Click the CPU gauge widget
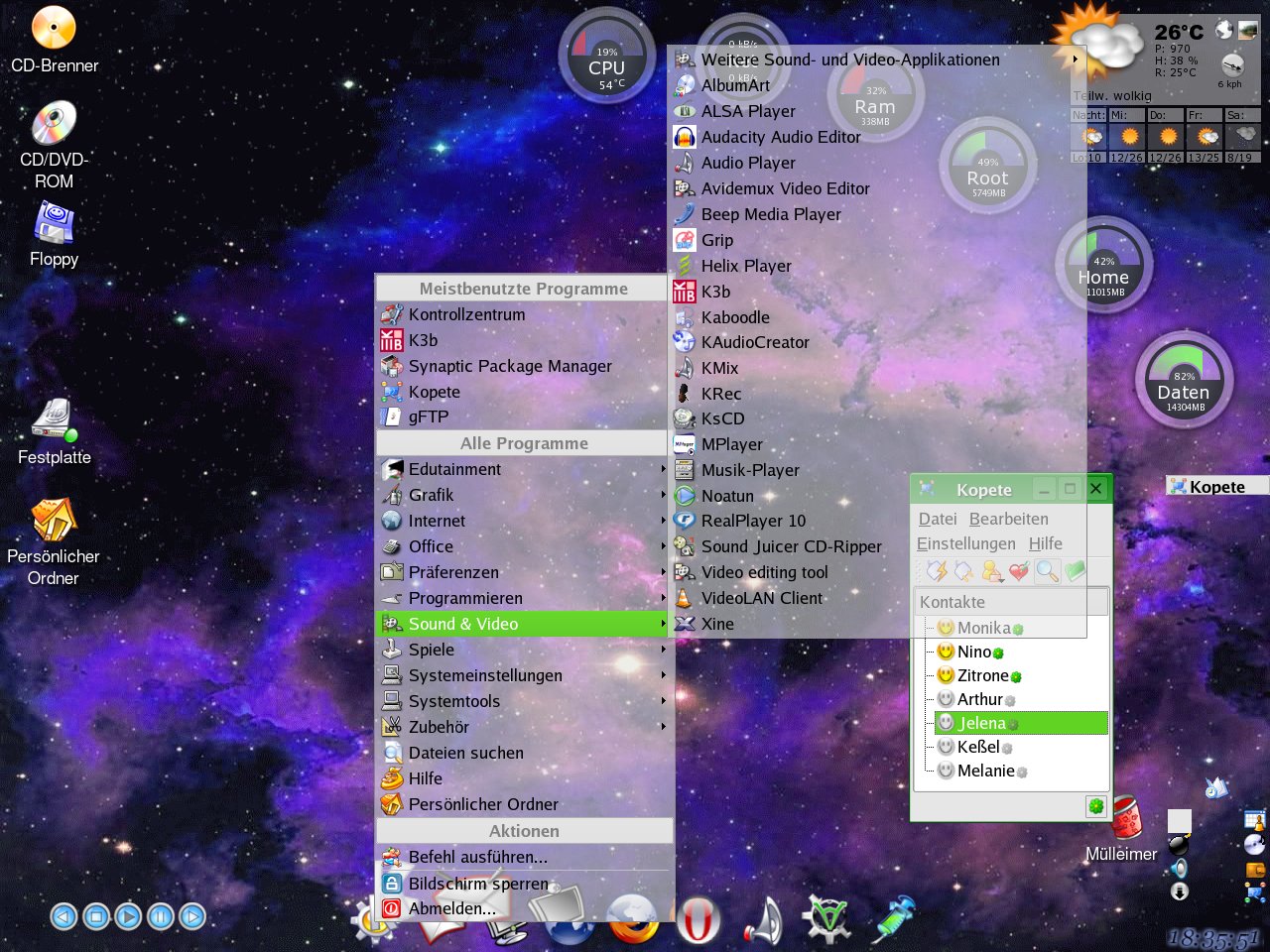The width and height of the screenshot is (1270, 952). point(607,58)
